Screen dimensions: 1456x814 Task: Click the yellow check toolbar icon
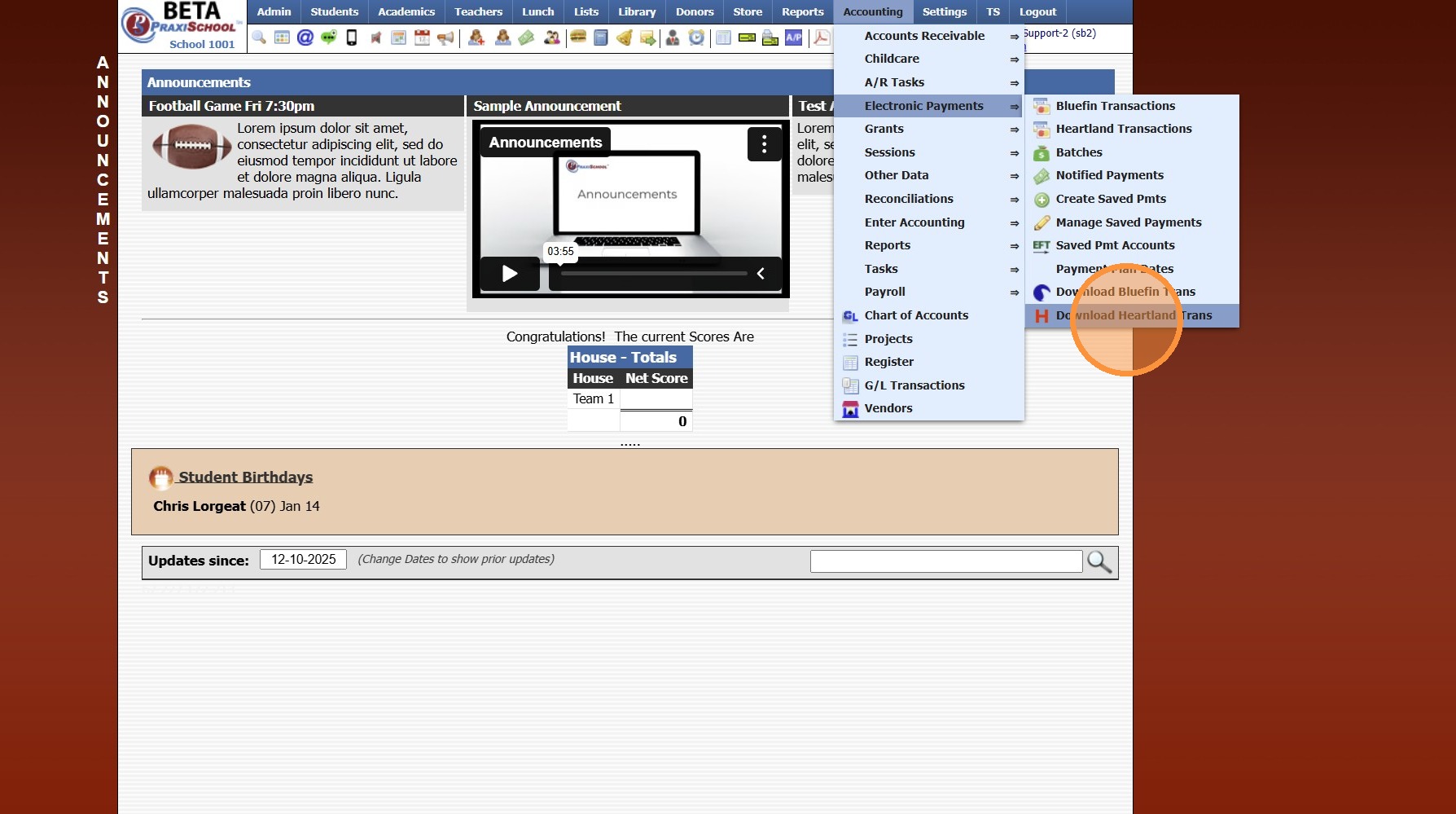coord(747,37)
